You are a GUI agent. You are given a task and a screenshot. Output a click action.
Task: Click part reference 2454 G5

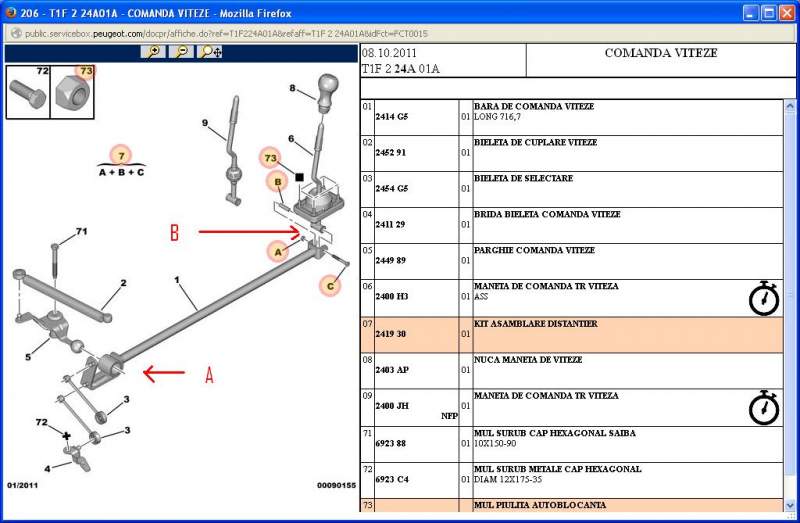[391, 188]
